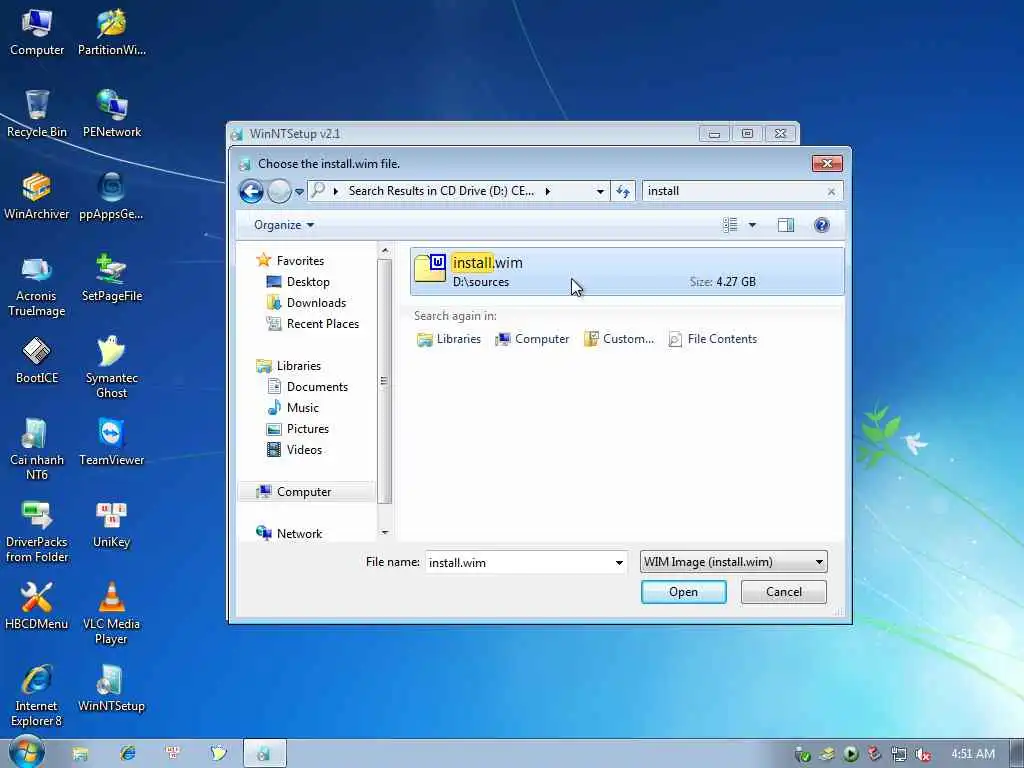Toggle the preview pane icon
Image resolution: width=1024 pixels, height=768 pixels.
(x=786, y=225)
